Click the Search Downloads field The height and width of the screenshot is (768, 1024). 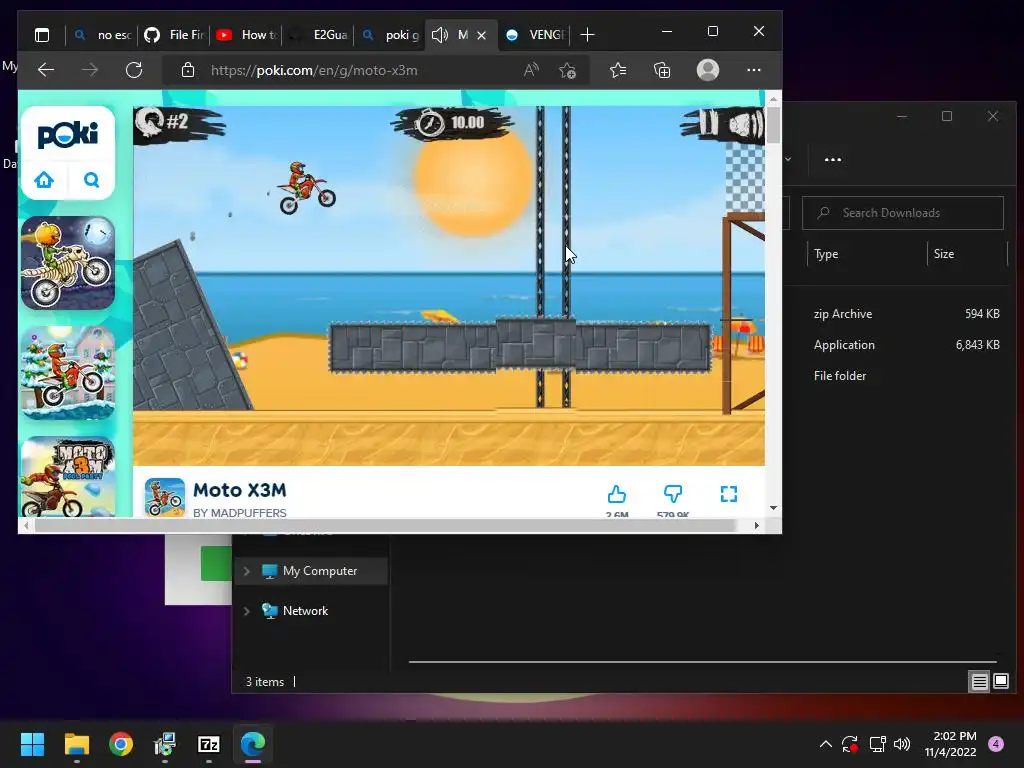click(x=903, y=213)
